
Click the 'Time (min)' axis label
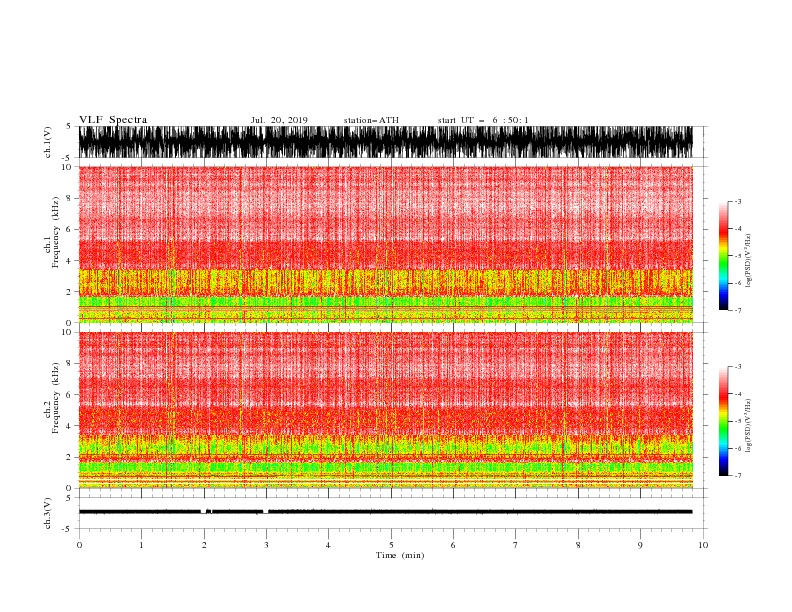[400, 555]
